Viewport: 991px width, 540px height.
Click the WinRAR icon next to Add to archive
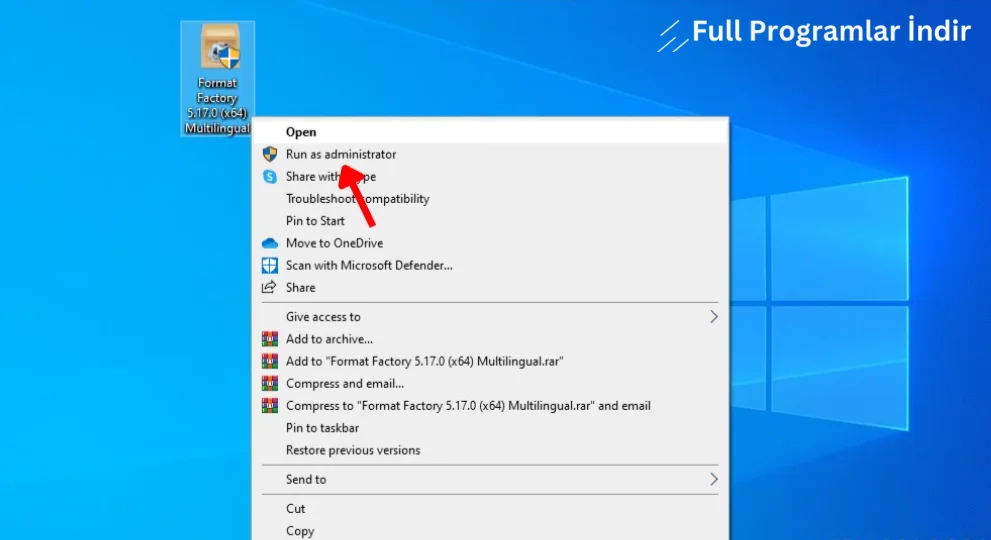[270, 339]
